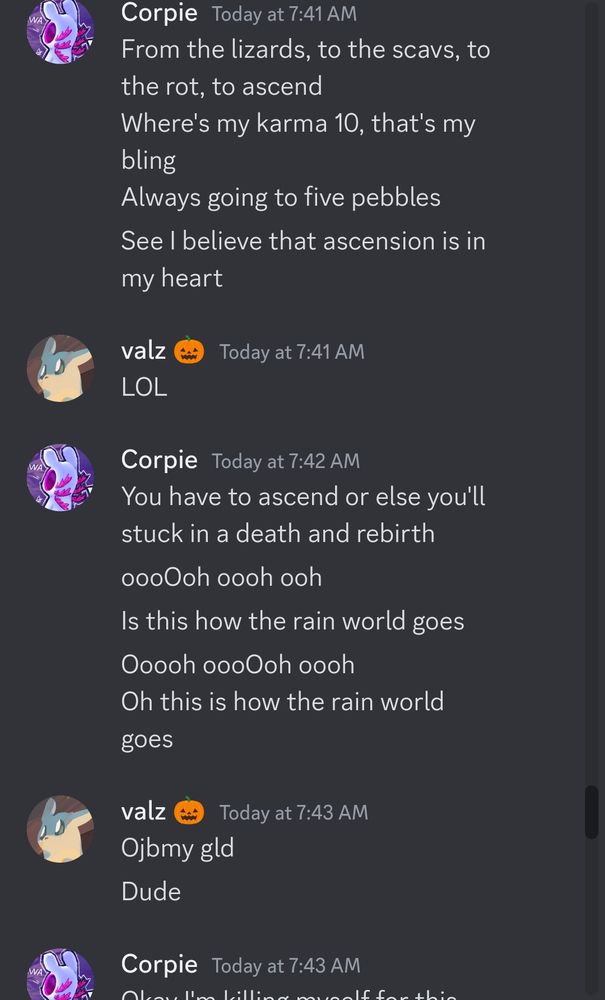Tap the pumpkin emoji next to valz at 7:41

tap(189, 350)
